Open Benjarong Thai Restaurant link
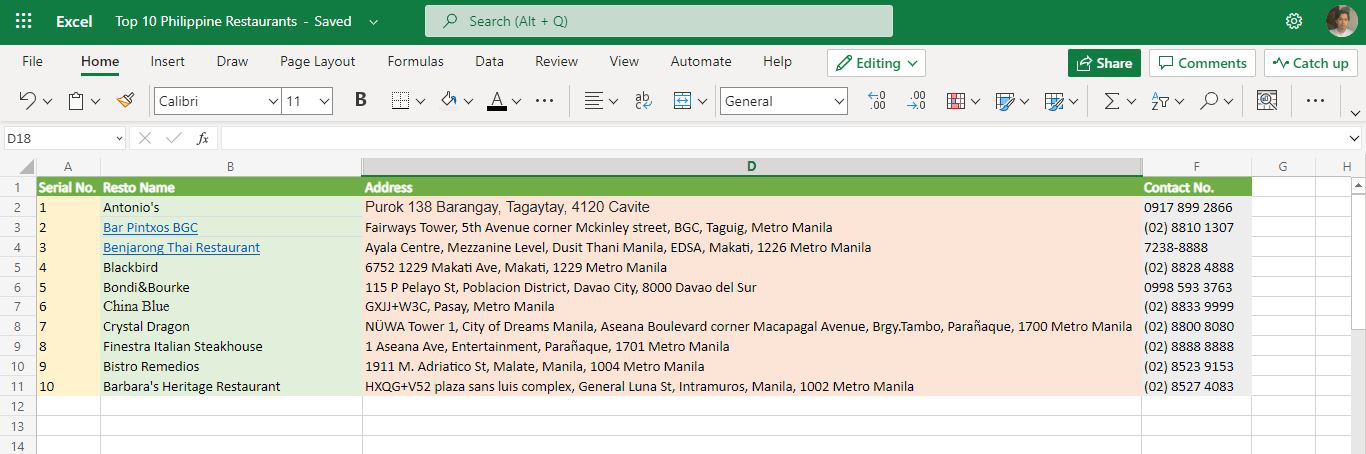This screenshot has width=1366, height=454. click(x=181, y=247)
